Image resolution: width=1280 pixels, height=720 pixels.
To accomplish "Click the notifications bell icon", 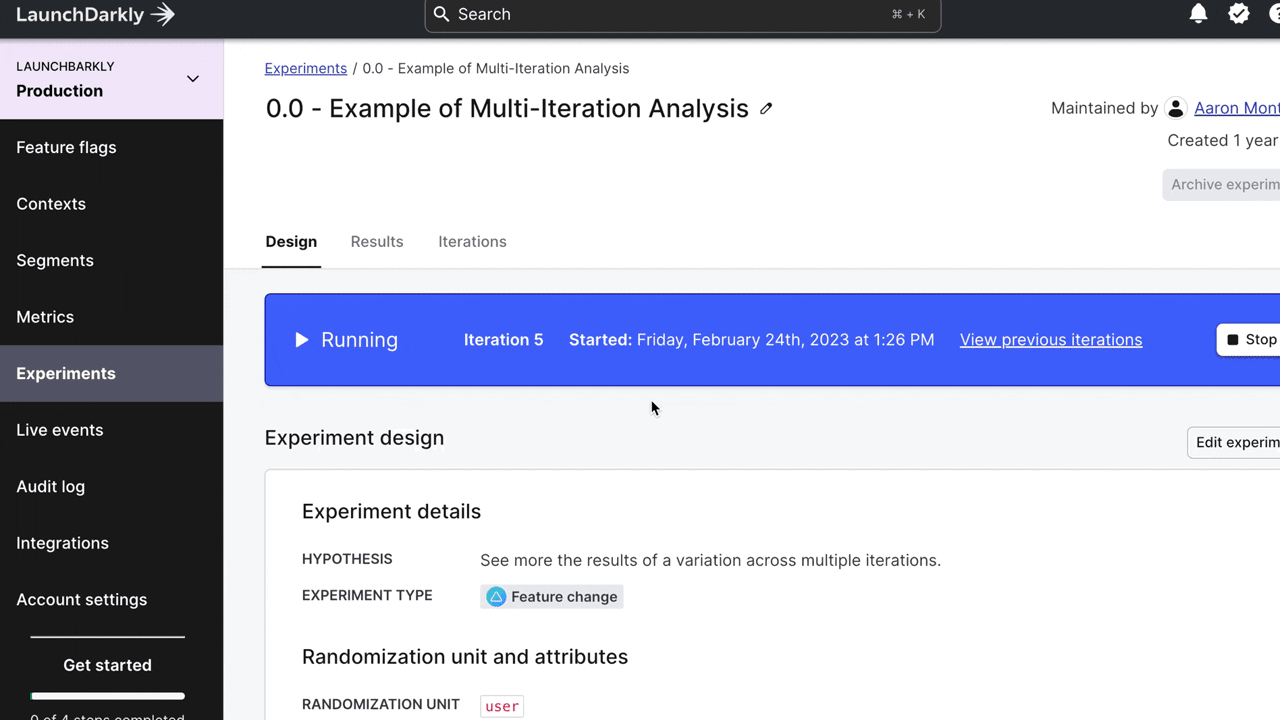I will click(1198, 14).
